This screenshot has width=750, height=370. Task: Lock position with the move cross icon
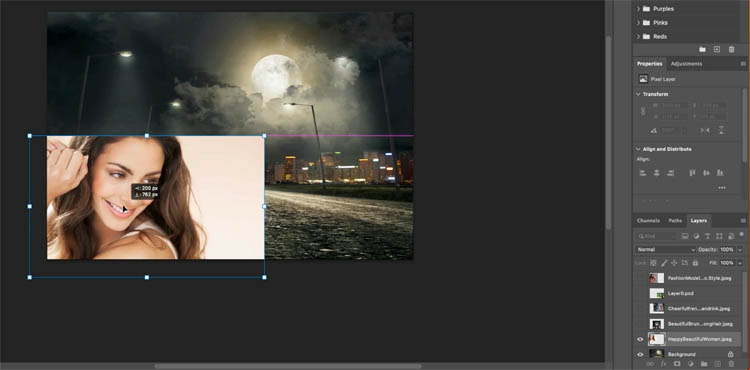tap(674, 263)
